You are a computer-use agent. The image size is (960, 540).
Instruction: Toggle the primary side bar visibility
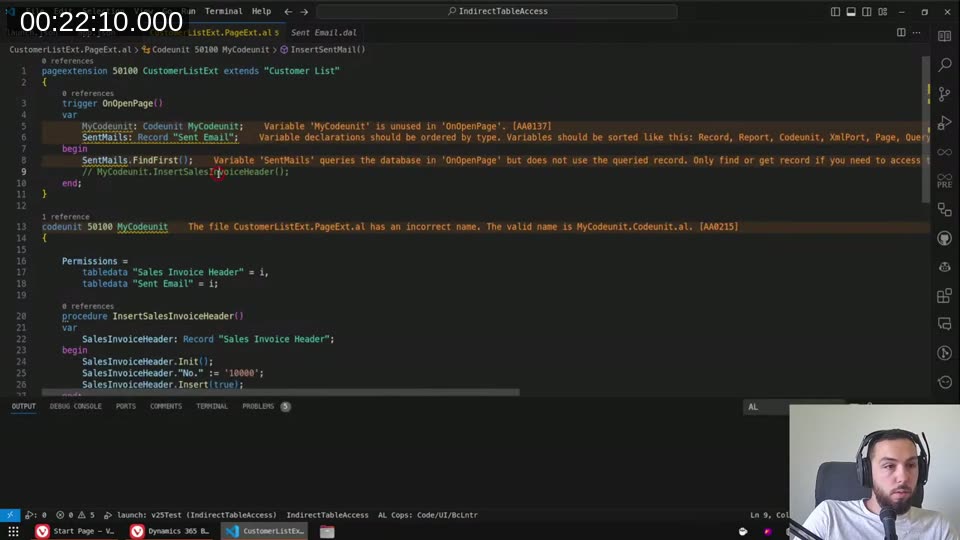tap(835, 12)
